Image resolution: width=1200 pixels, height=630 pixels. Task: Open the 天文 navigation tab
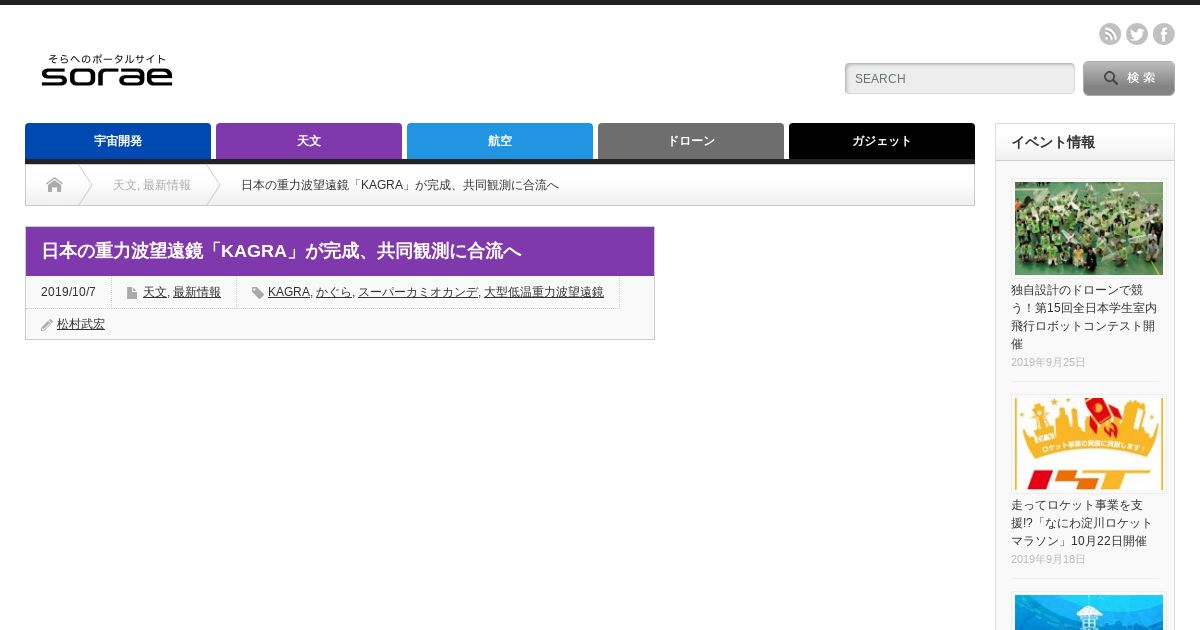click(x=309, y=141)
